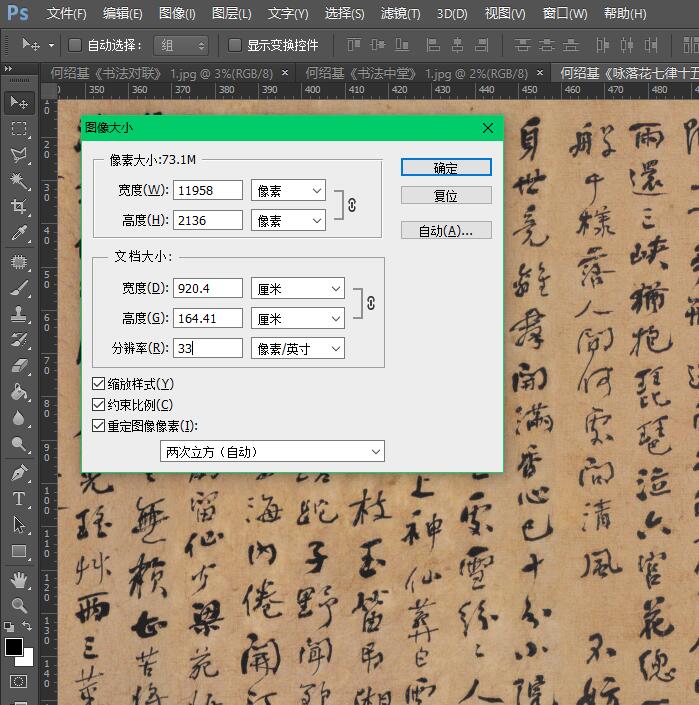Swap foreground and background colors
The image size is (699, 705).
(x=27, y=626)
